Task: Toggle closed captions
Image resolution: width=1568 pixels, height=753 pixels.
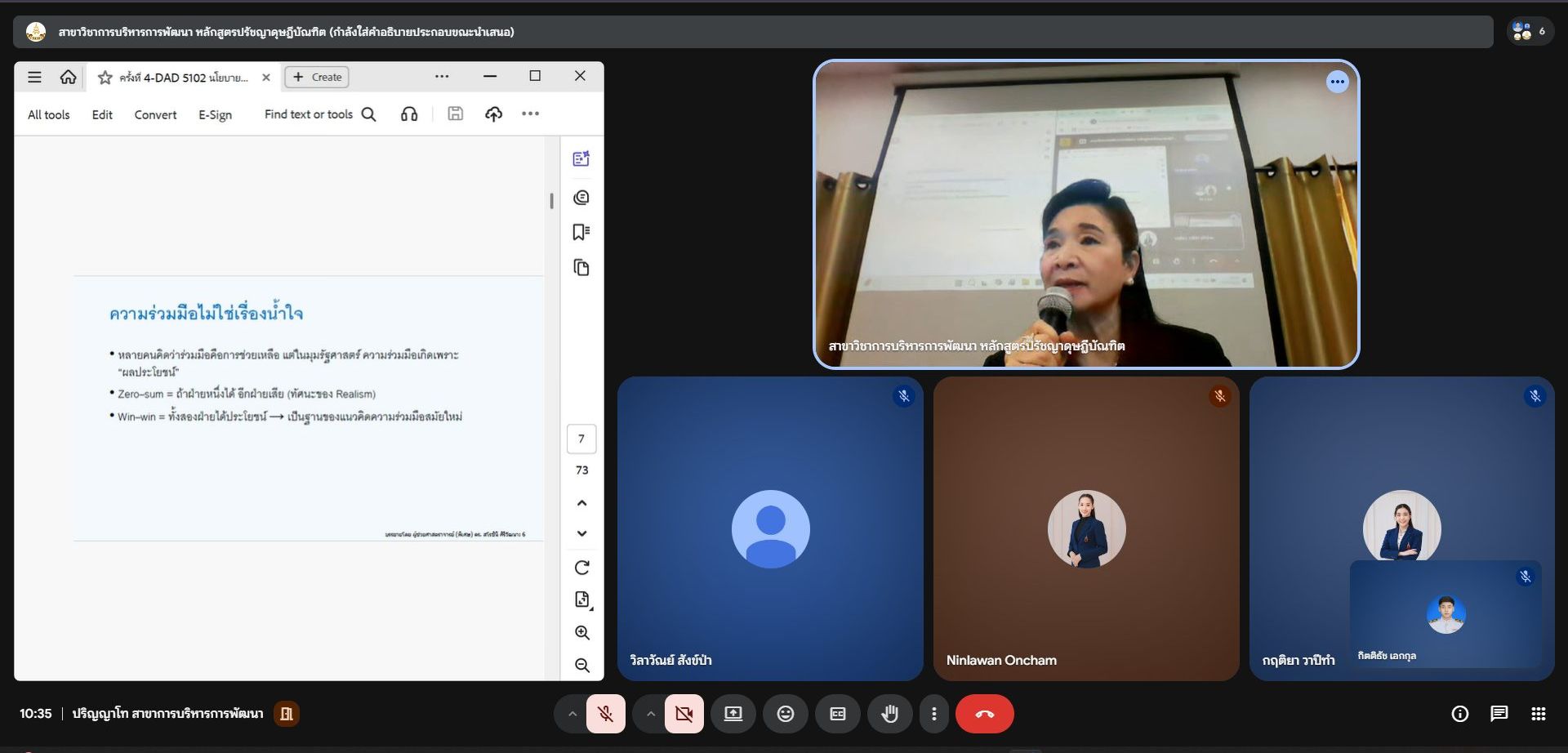Action: (837, 714)
